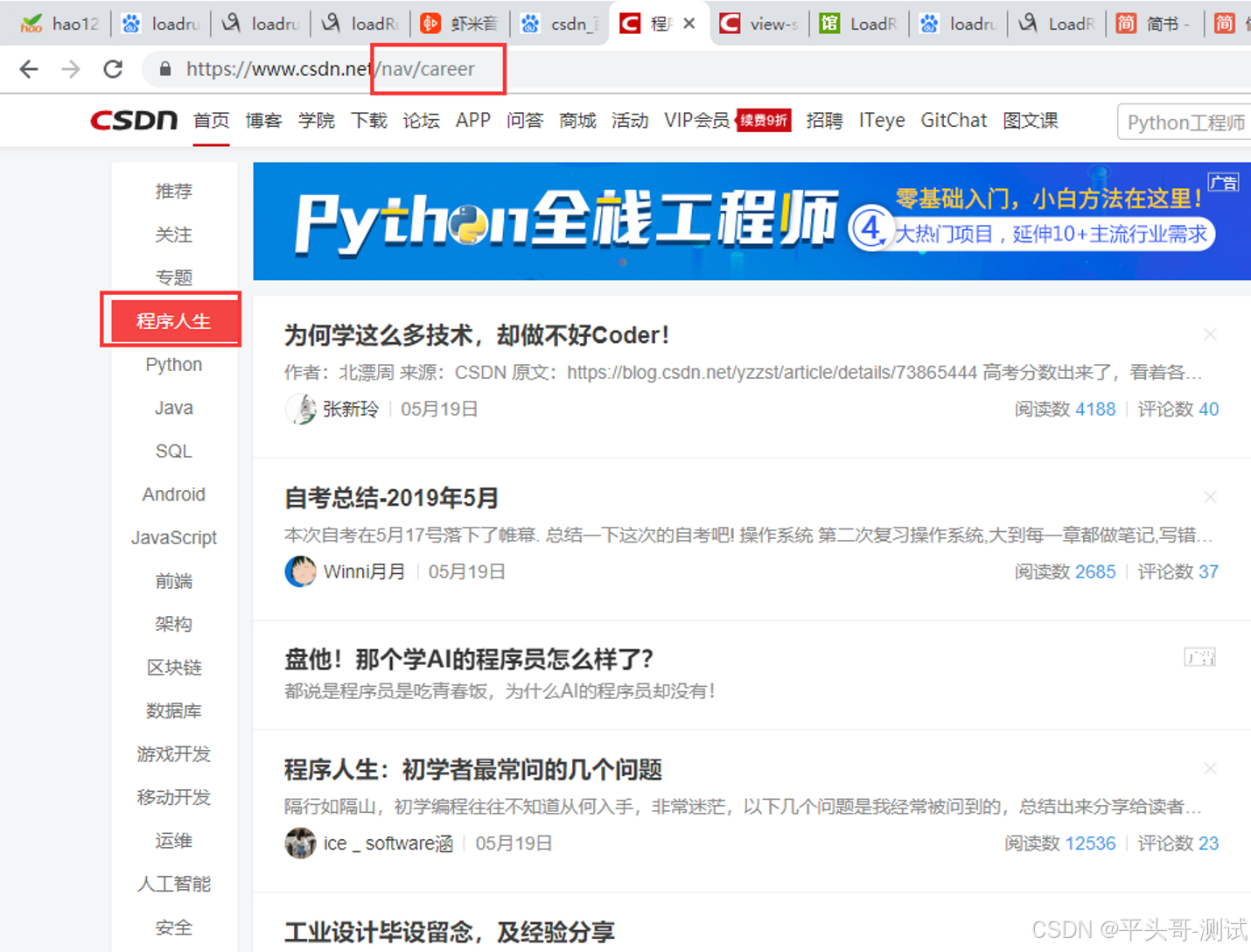1251x952 pixels.
Task: Open the 下载 nav item
Action: click(x=368, y=121)
